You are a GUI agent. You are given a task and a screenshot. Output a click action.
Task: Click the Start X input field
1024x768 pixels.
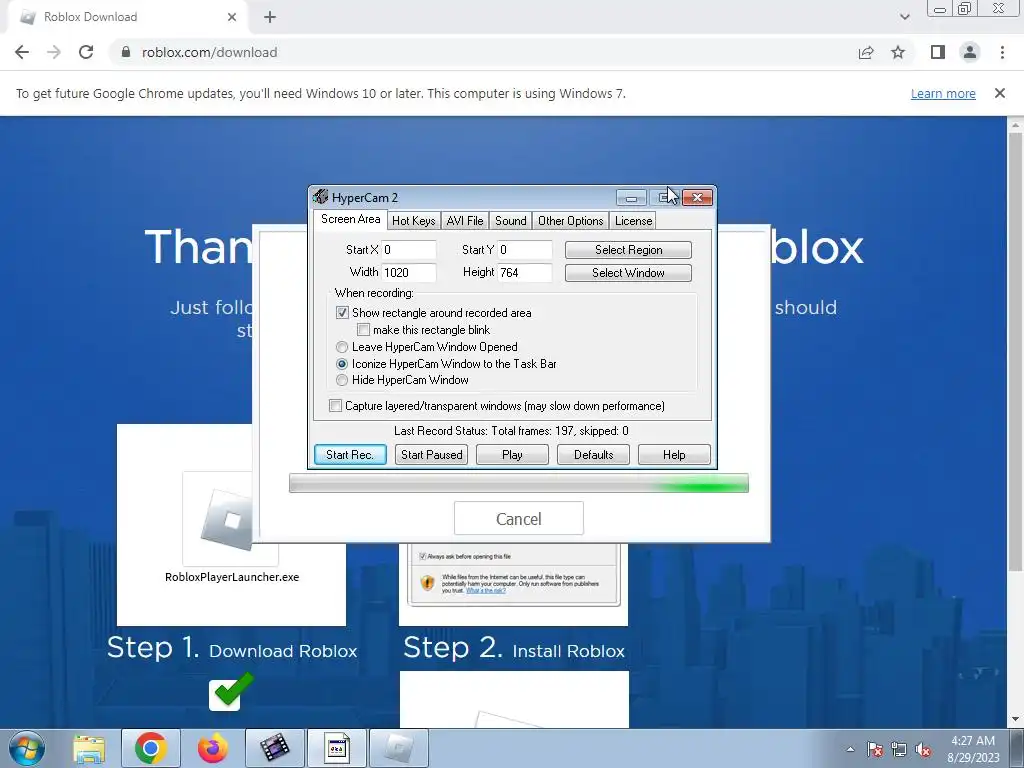pyautogui.click(x=409, y=249)
